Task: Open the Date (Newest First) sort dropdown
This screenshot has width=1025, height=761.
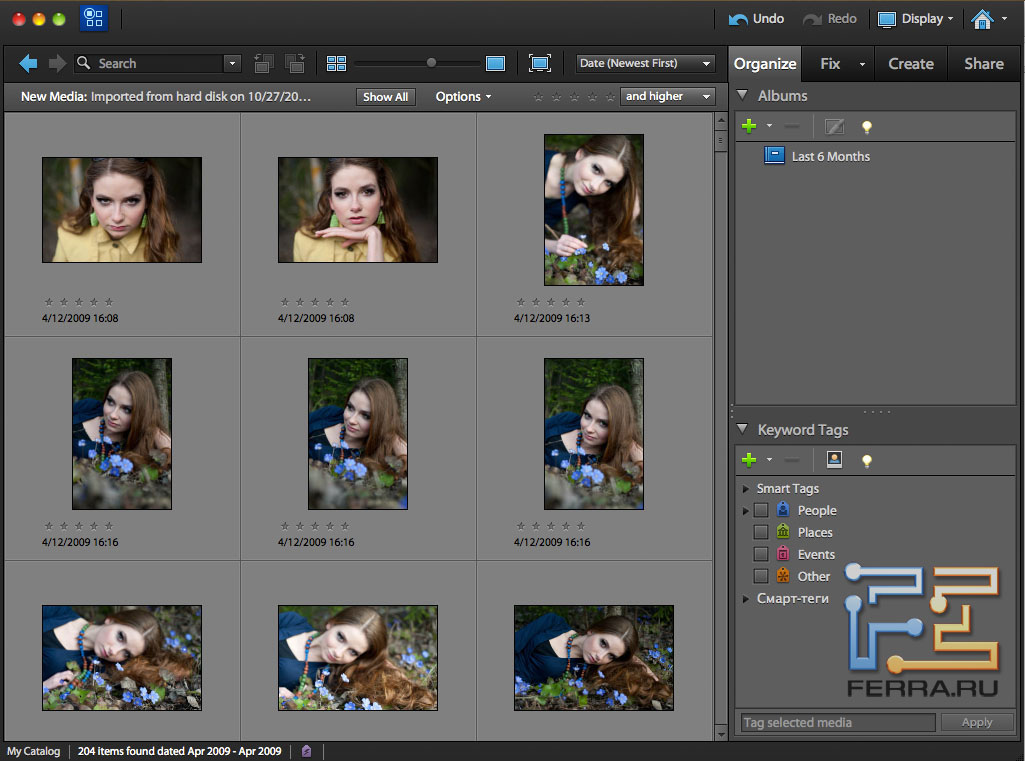Action: 645,64
